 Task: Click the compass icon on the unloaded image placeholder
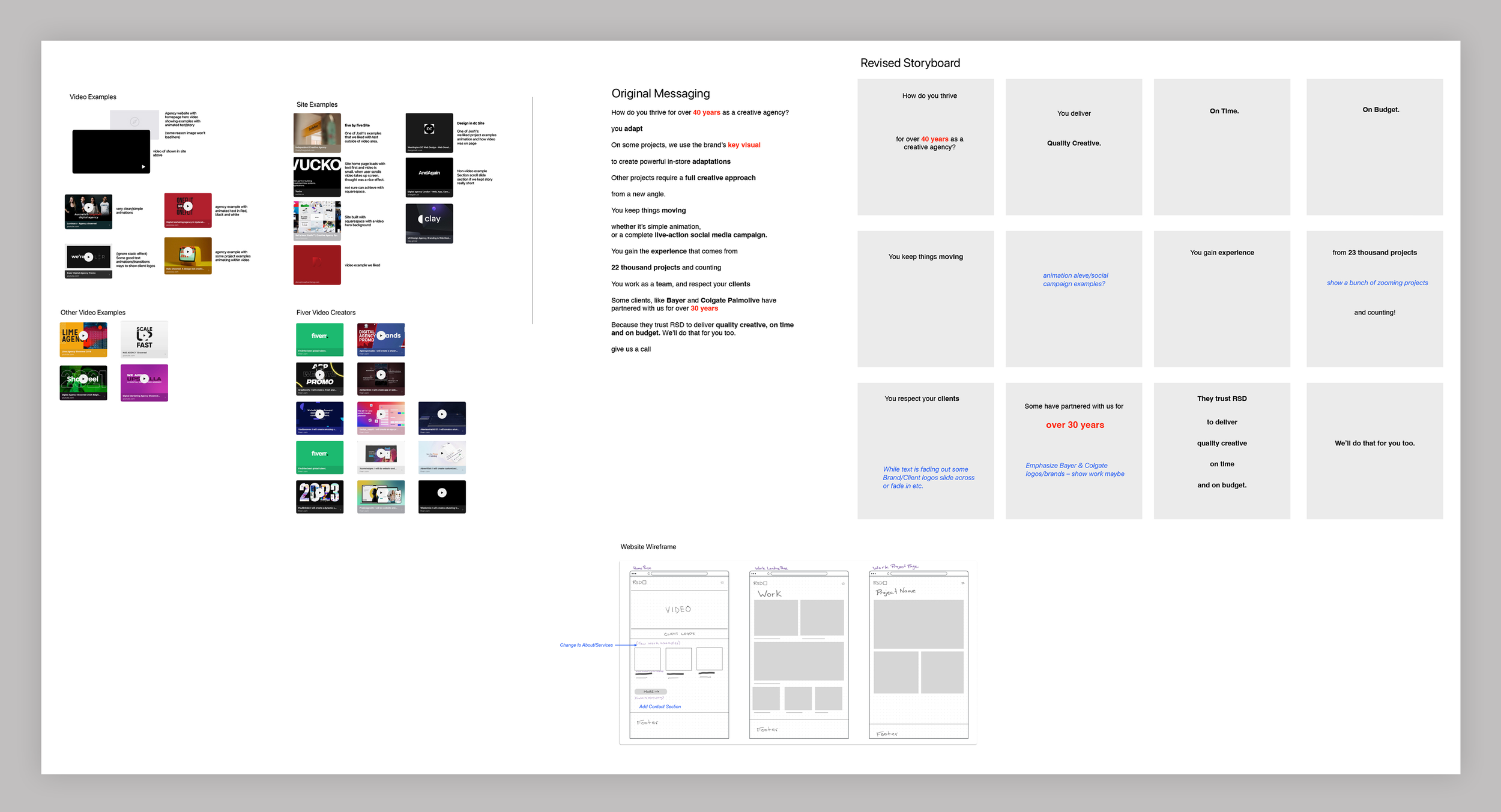pos(134,122)
